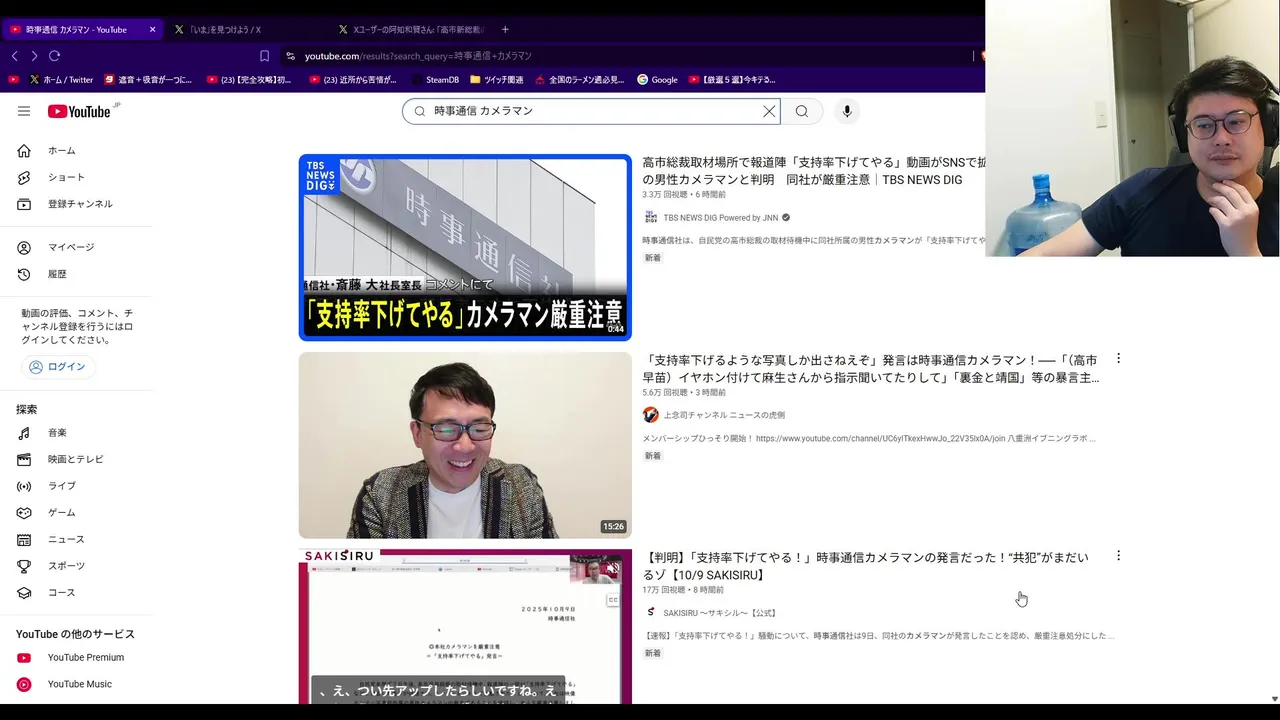1280x720 pixels.
Task: Click the 上念司チャンネル channel avatar
Action: [x=651, y=415]
